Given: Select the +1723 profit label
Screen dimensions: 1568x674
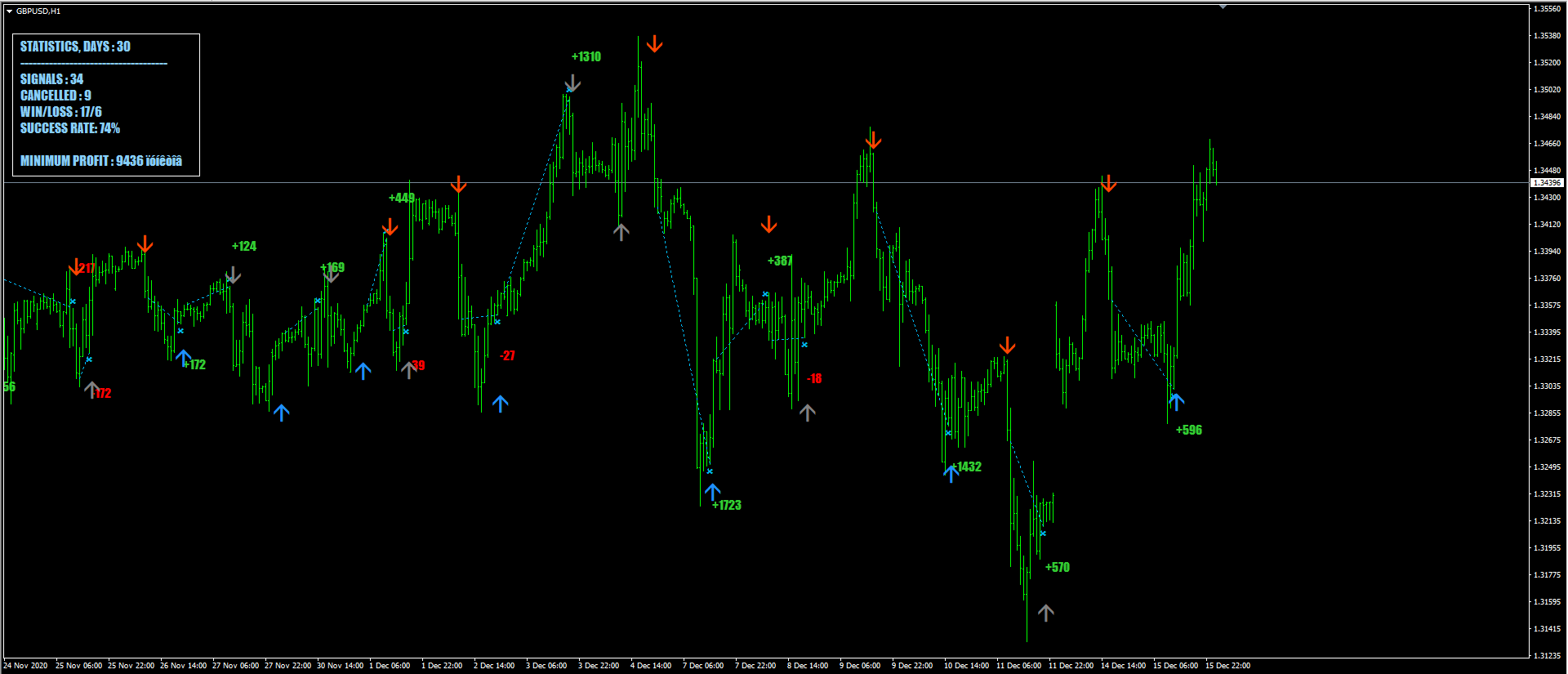Looking at the screenshot, I should pyautogui.click(x=727, y=505).
